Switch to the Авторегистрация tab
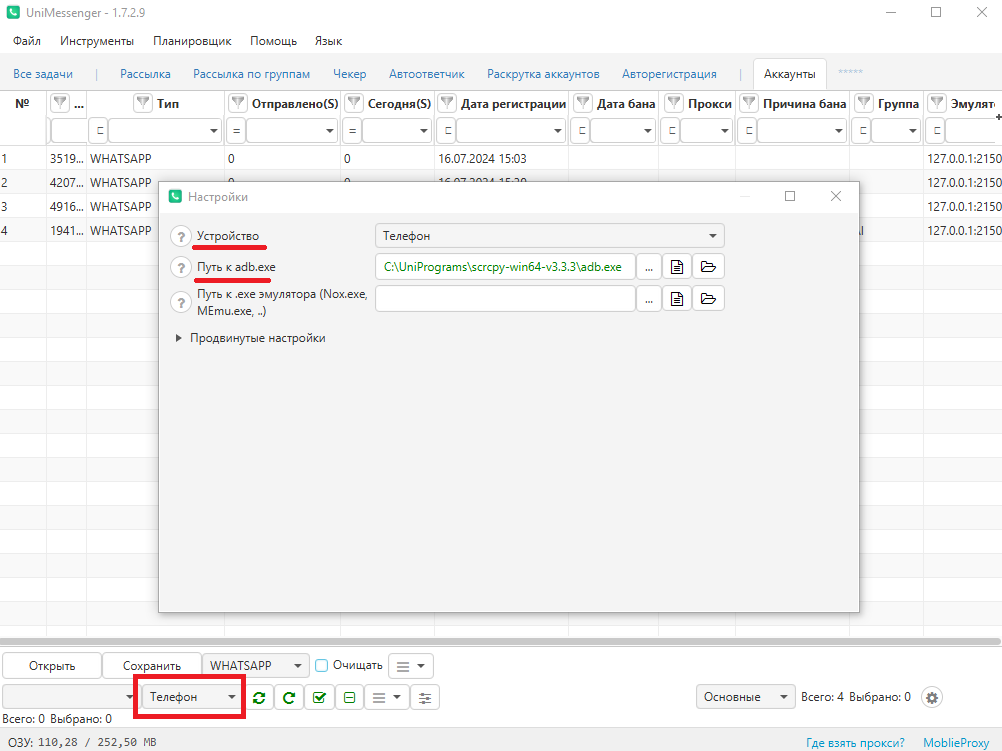1002x751 pixels. 669,74
